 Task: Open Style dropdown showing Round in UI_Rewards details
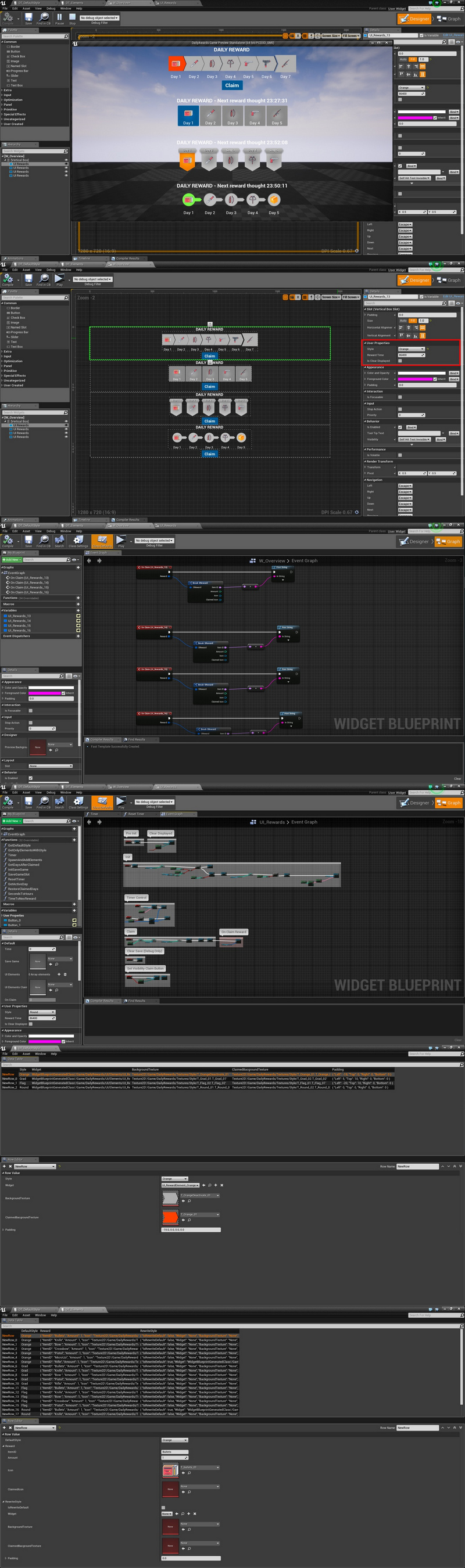pos(42,1012)
